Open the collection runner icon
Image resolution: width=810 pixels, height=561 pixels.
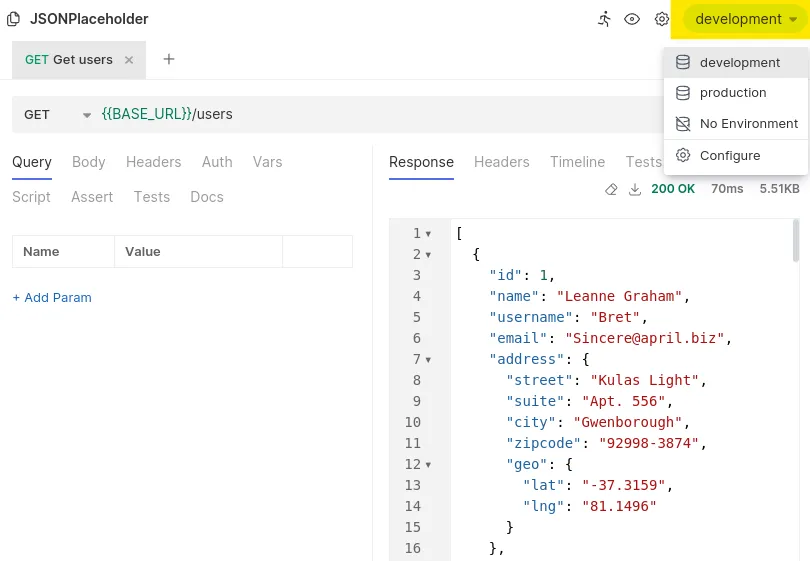604,19
